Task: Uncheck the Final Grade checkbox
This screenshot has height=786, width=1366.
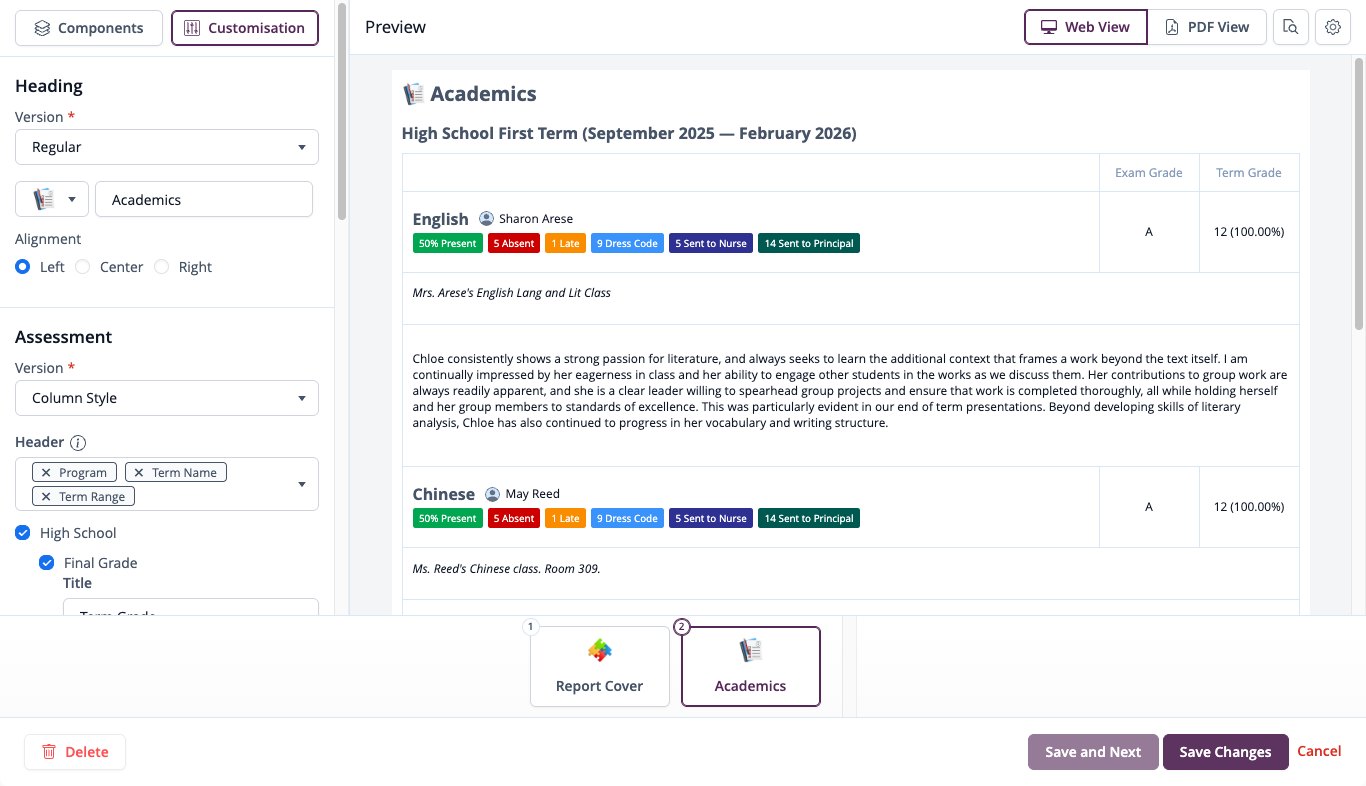Action: click(x=46, y=563)
